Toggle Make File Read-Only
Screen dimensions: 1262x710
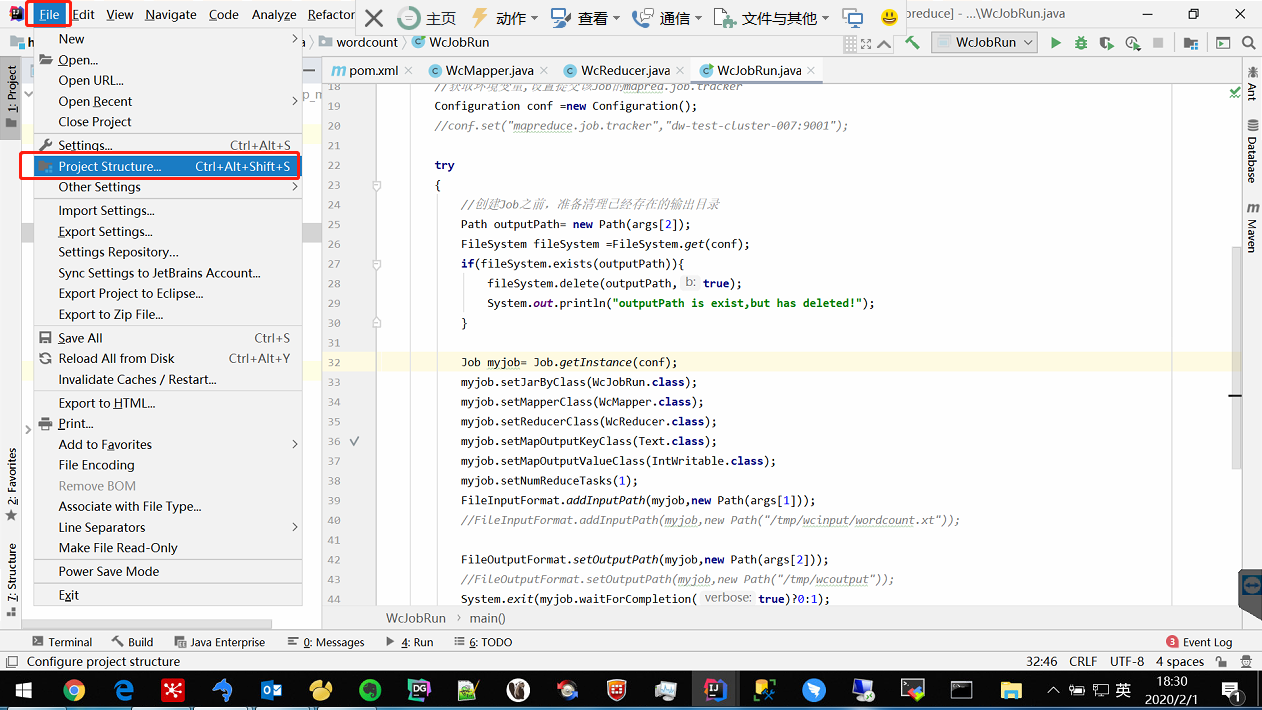[x=167, y=548]
